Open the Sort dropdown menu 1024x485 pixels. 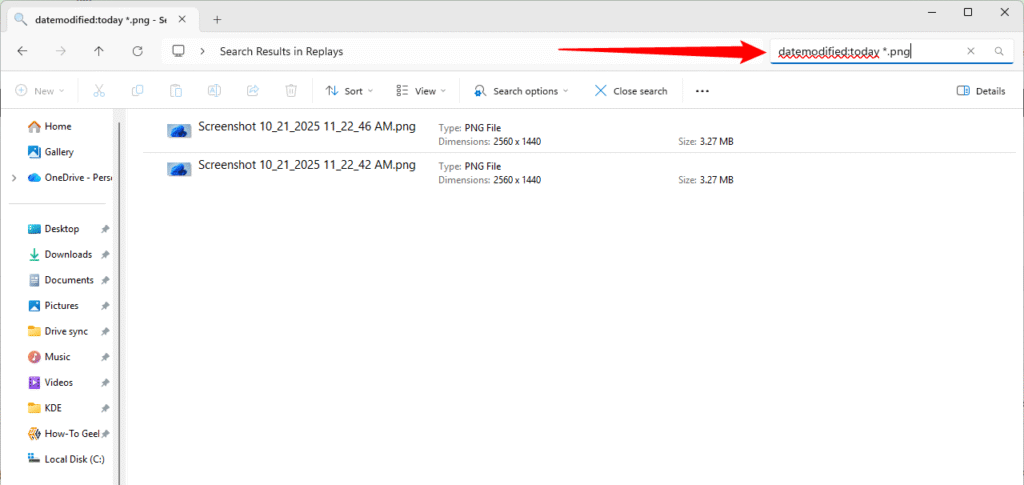click(x=349, y=91)
